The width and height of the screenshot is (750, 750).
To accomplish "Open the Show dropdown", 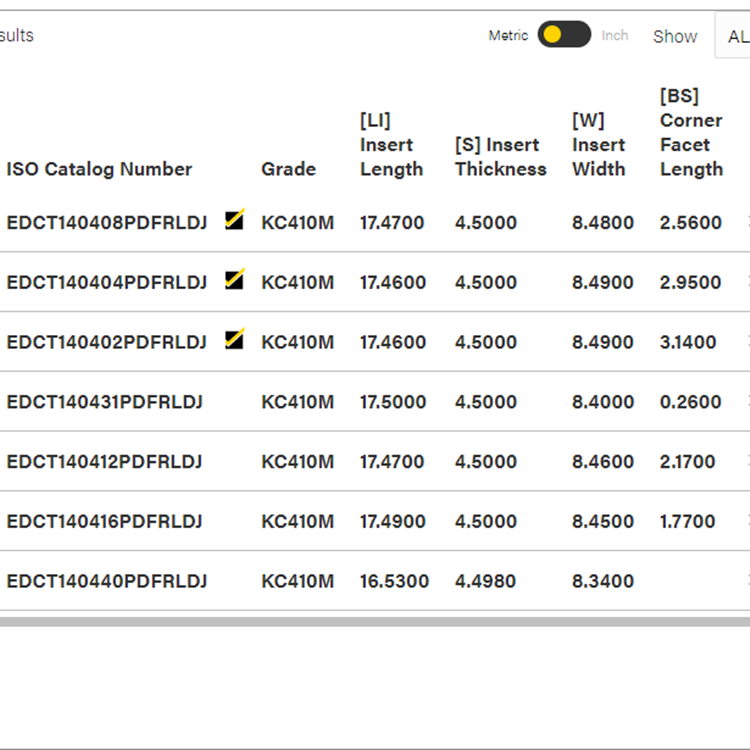I will pyautogui.click(x=732, y=36).
